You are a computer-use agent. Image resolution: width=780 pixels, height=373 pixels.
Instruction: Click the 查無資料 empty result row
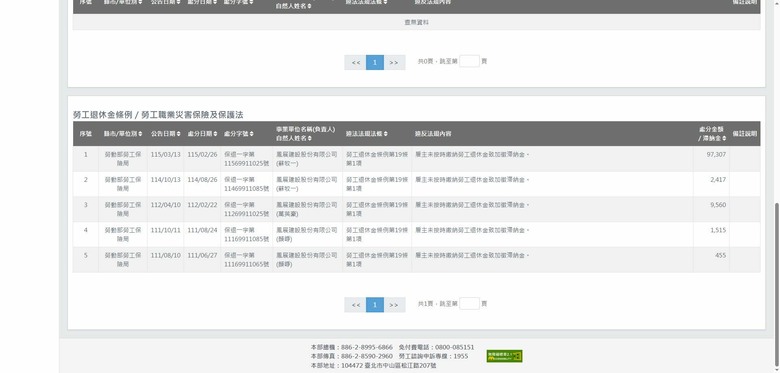point(416,22)
